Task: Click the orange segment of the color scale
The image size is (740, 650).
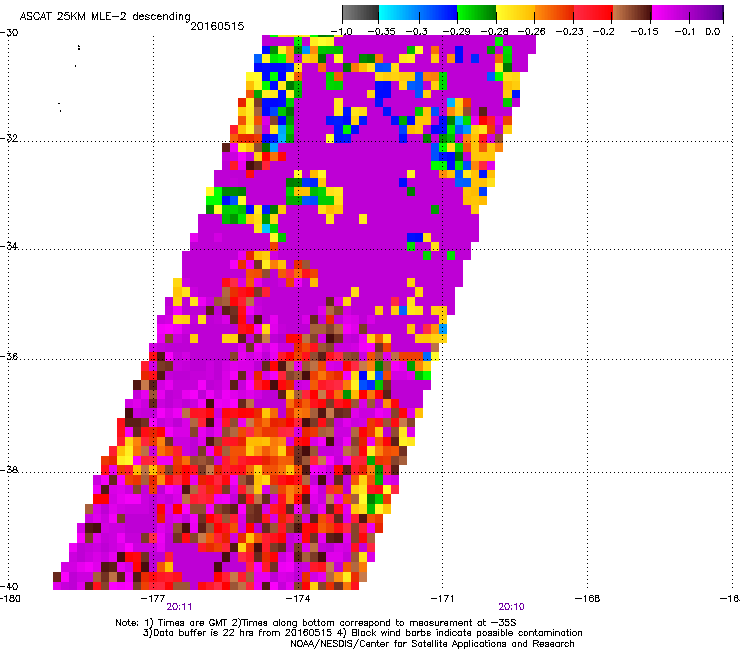Action: [x=554, y=12]
